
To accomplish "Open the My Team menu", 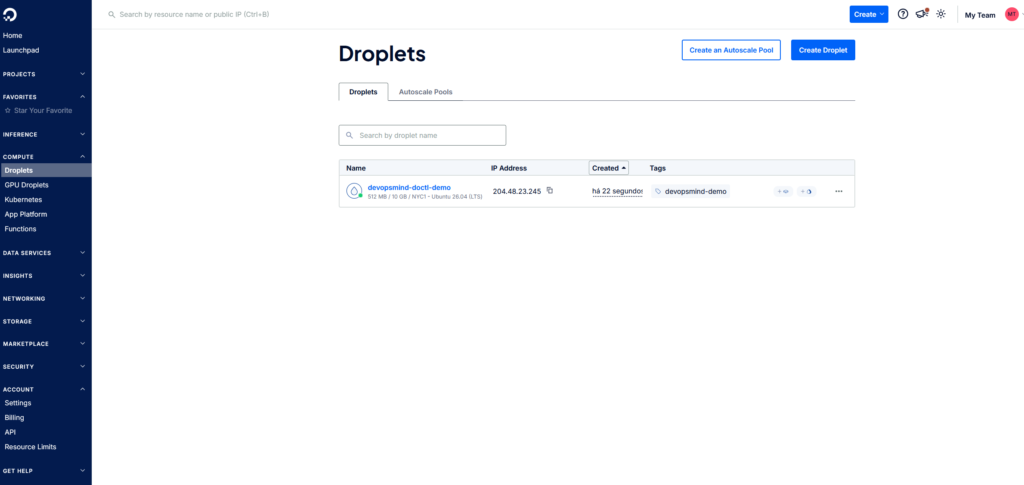I will (x=980, y=15).
